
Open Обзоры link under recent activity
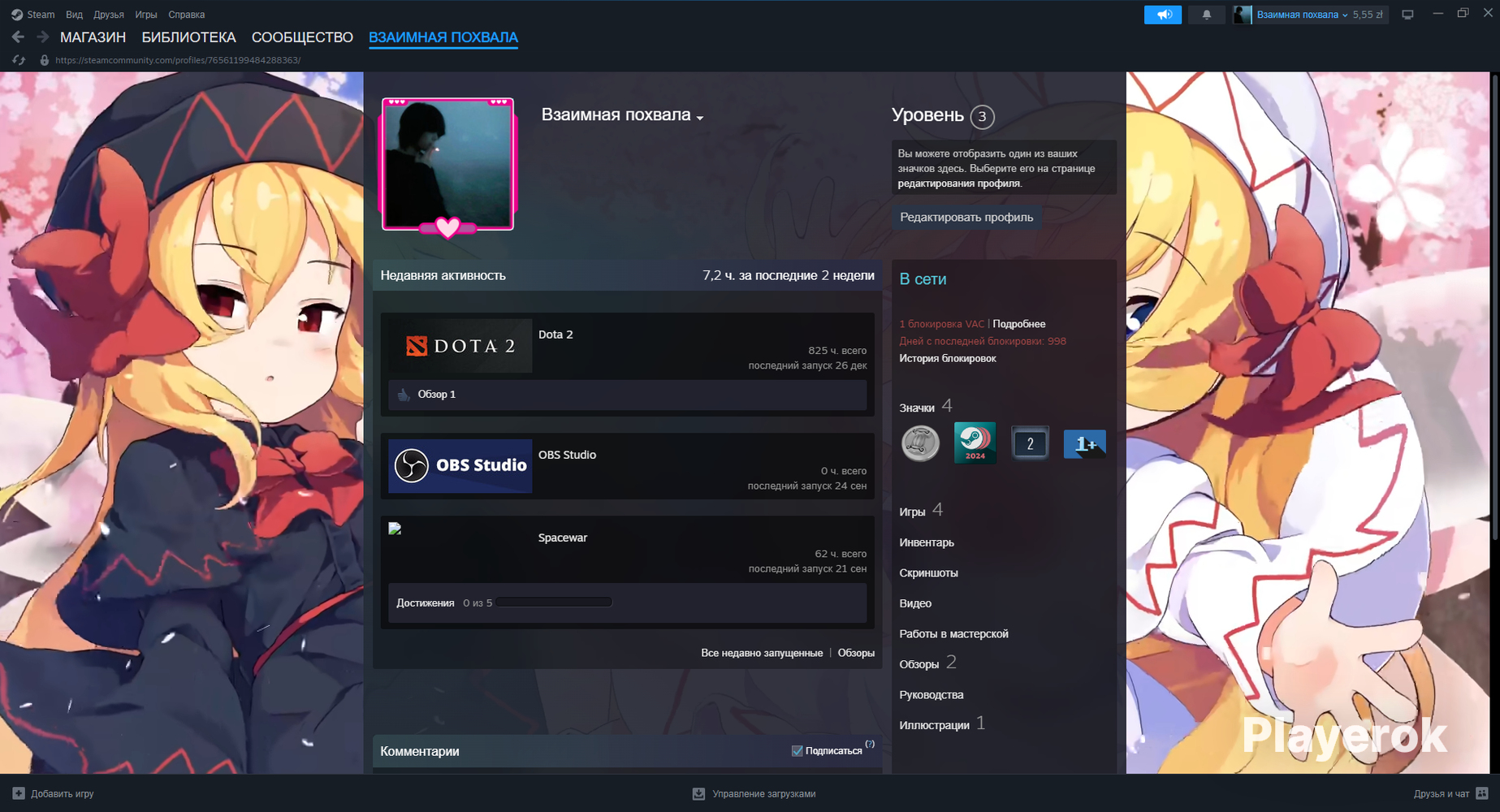click(x=856, y=653)
